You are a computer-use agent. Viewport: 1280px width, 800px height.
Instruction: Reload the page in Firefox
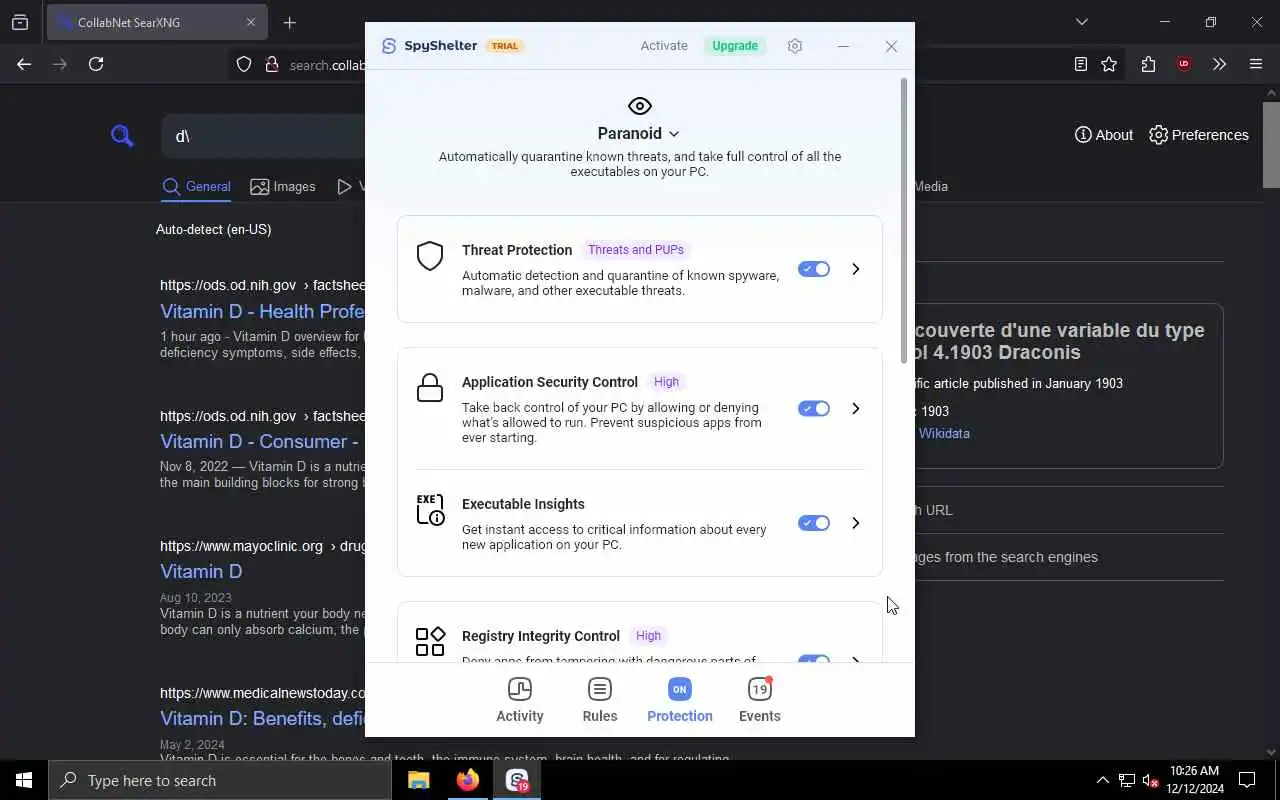pos(96,64)
